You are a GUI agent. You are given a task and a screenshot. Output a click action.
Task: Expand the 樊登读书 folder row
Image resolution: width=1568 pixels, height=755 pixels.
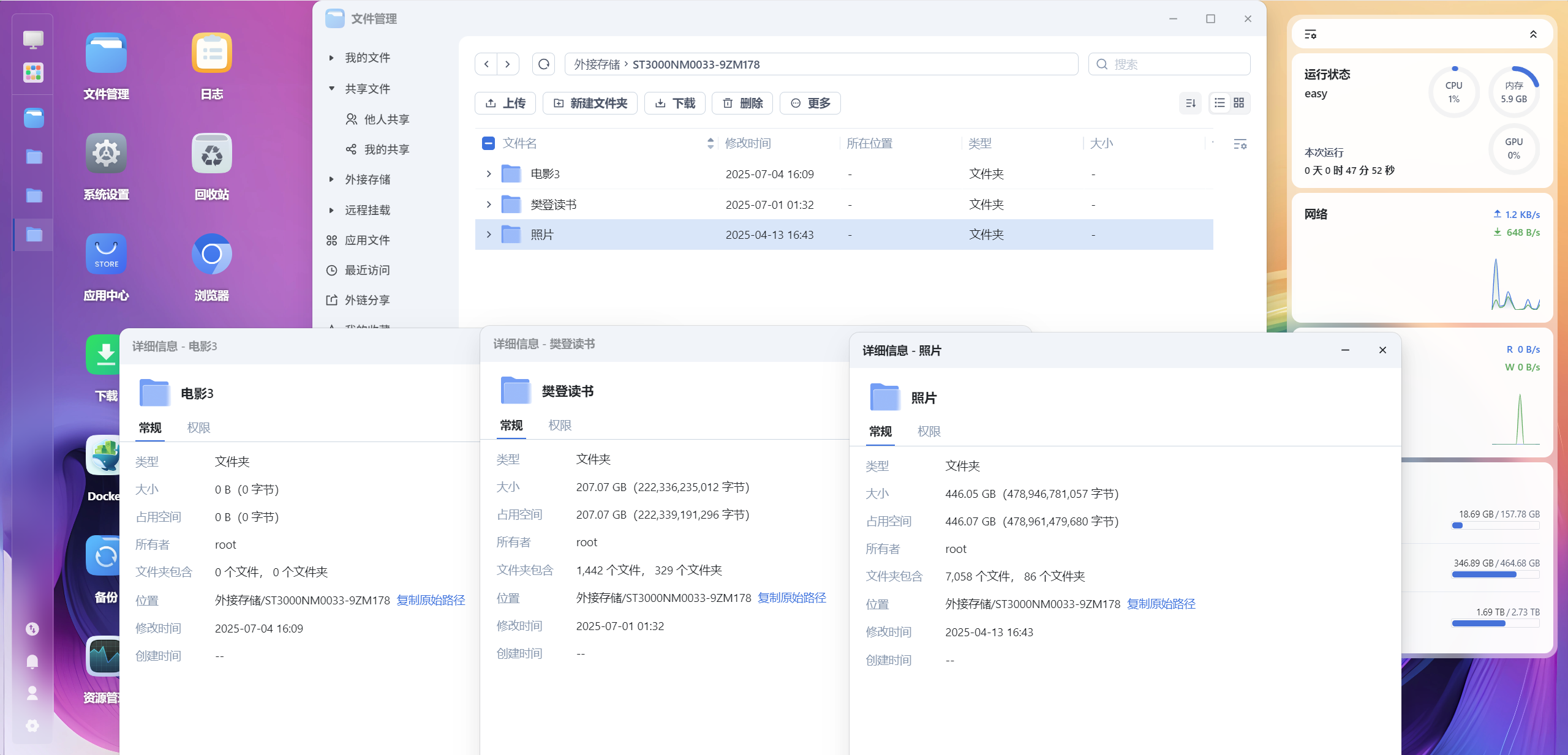489,205
